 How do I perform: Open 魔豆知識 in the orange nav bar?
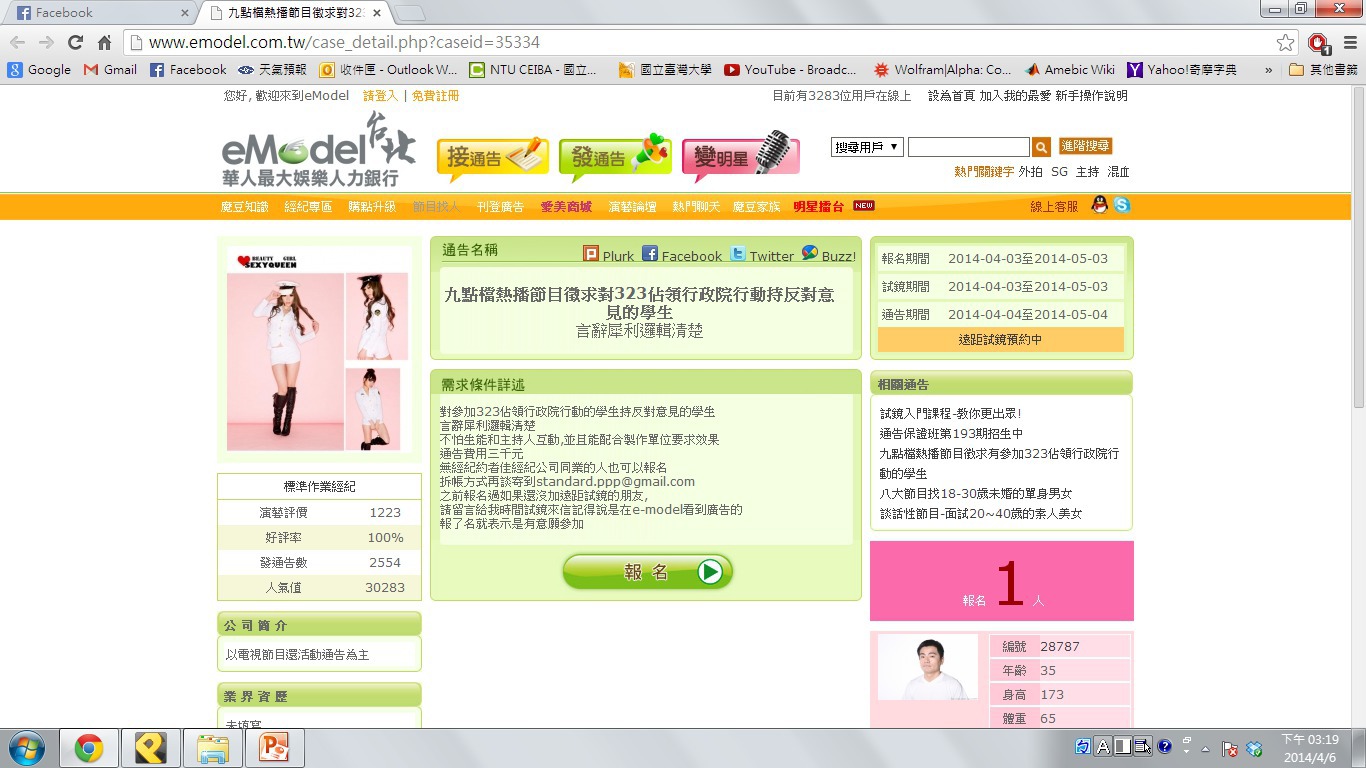point(245,207)
